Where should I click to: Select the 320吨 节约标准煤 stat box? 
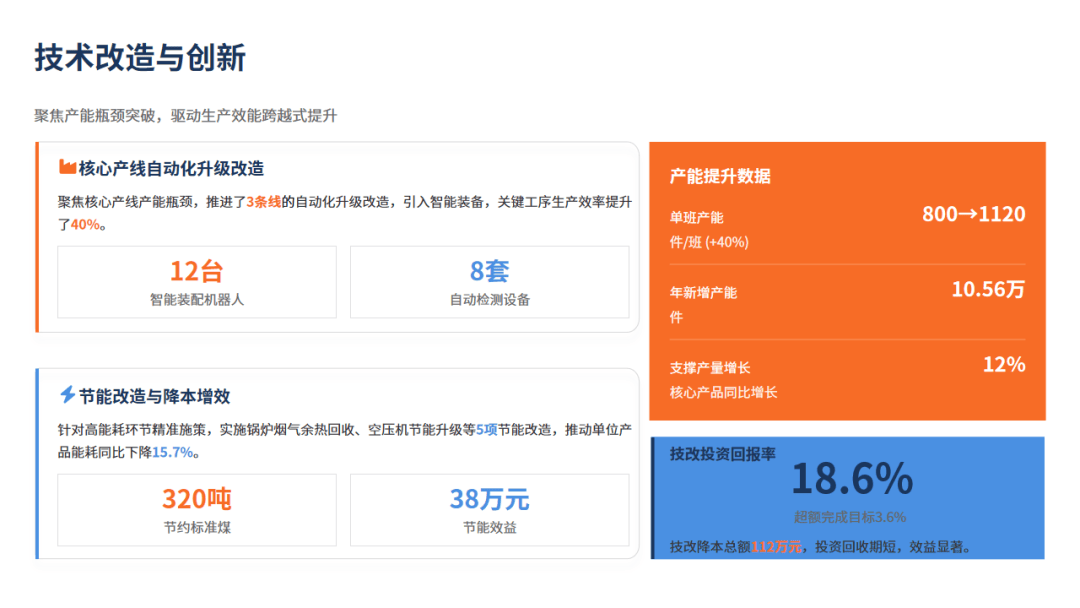(197, 510)
